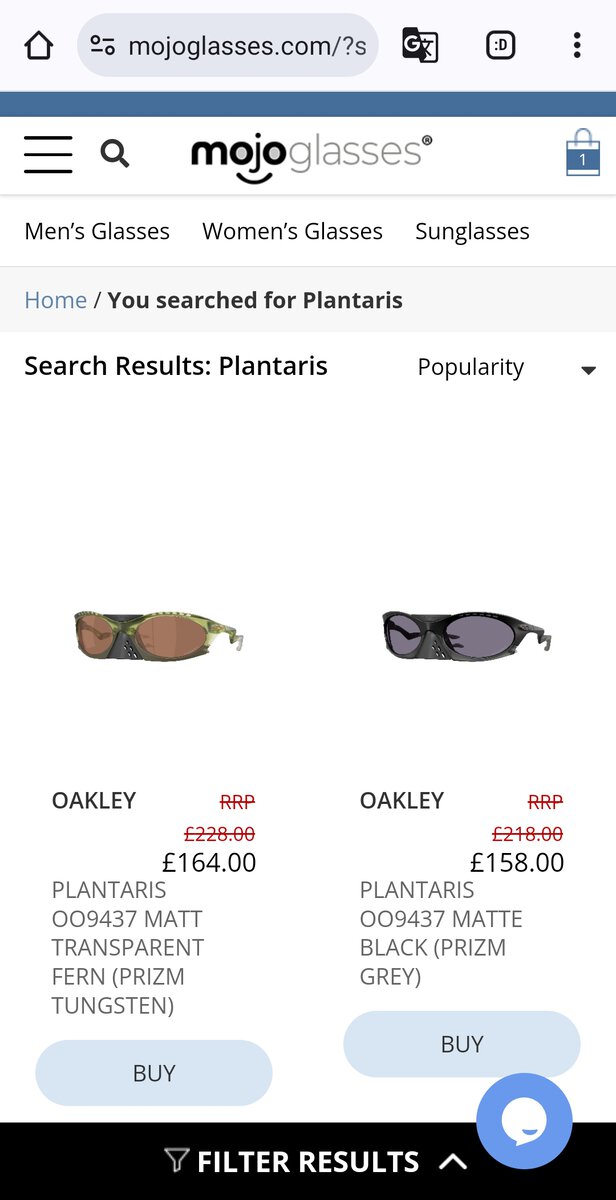Screen dimensions: 616x1200
Task: Open the browser tab switcher
Action: tap(500, 45)
